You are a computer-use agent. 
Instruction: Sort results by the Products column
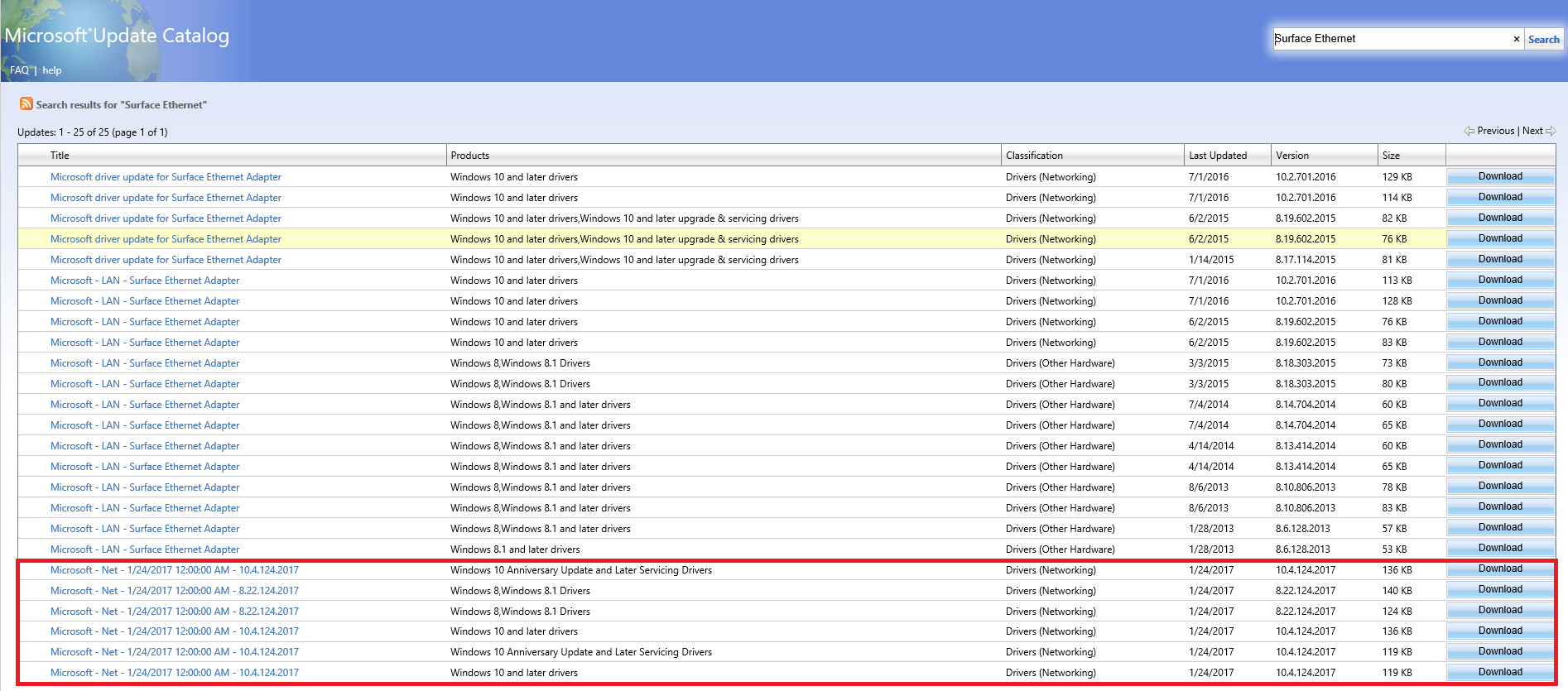469,156
